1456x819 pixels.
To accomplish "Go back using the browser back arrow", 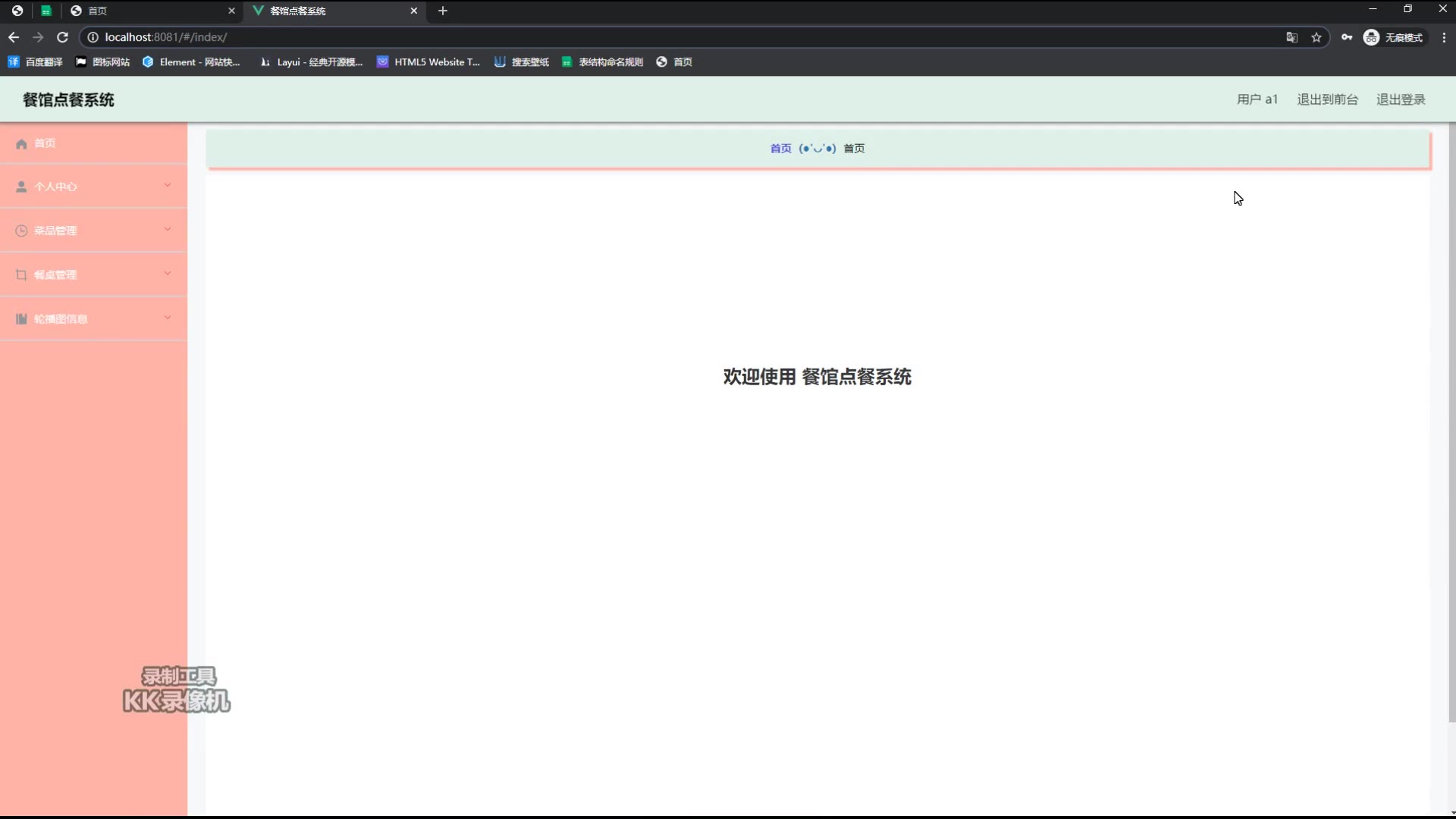I will (x=14, y=37).
